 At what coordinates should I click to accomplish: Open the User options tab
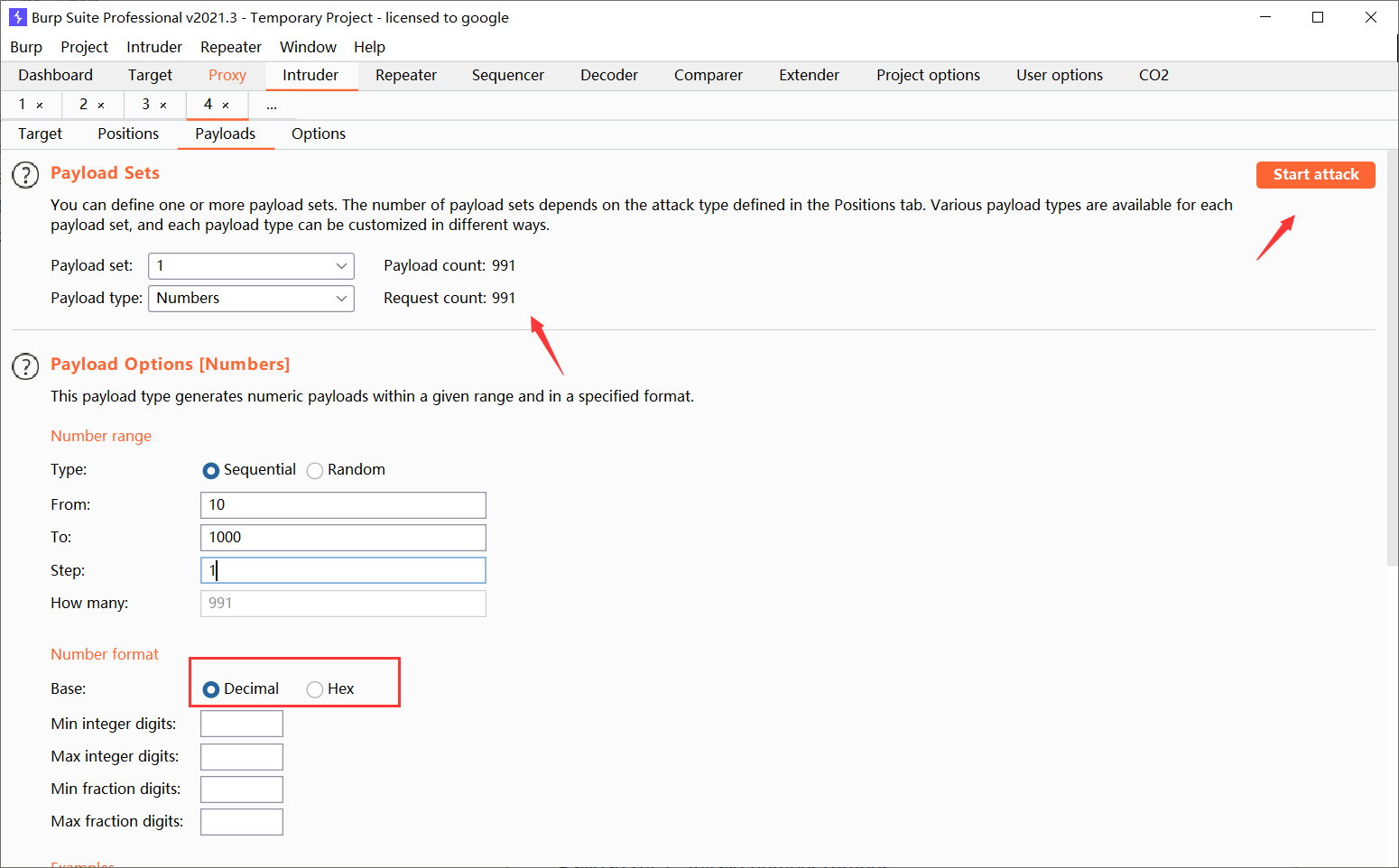tap(1060, 76)
